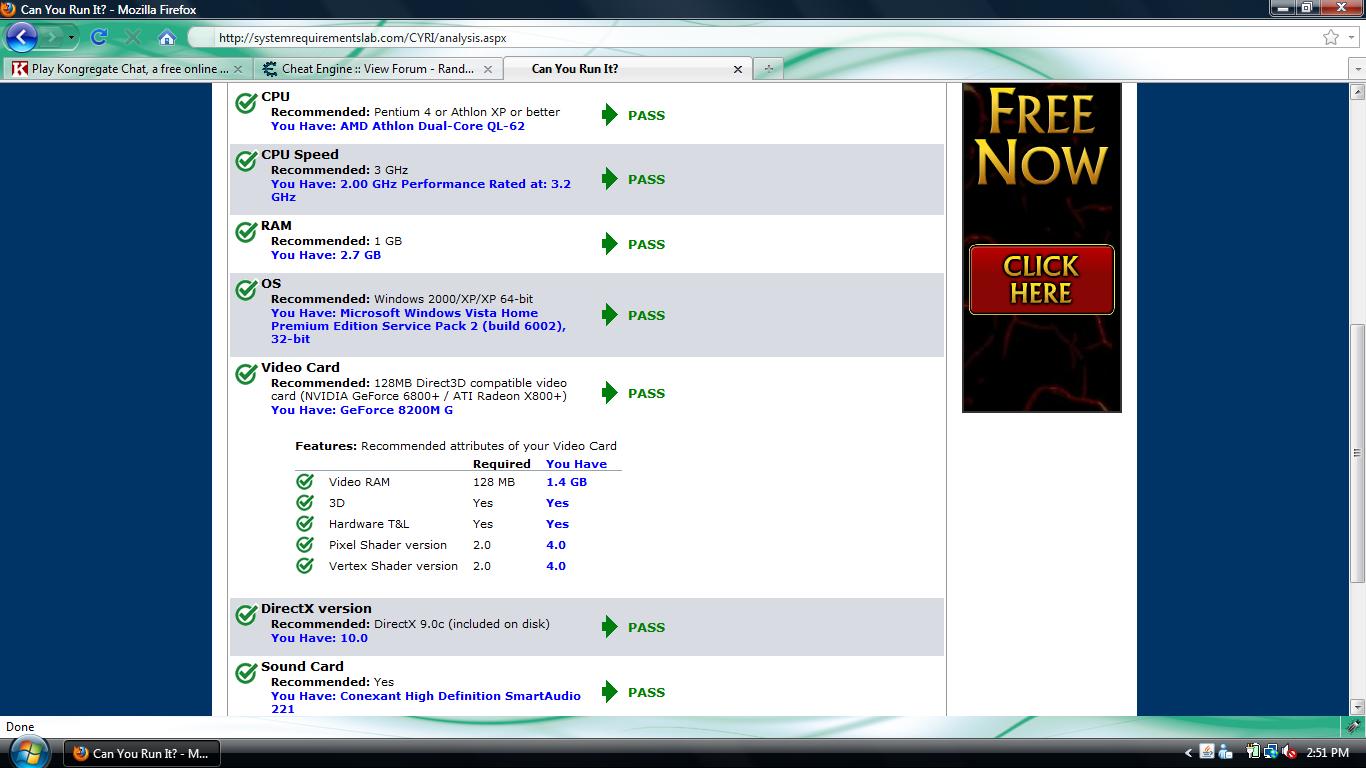The width and height of the screenshot is (1366, 768).
Task: Click the muted volume icon in system tray
Action: coord(1289,752)
